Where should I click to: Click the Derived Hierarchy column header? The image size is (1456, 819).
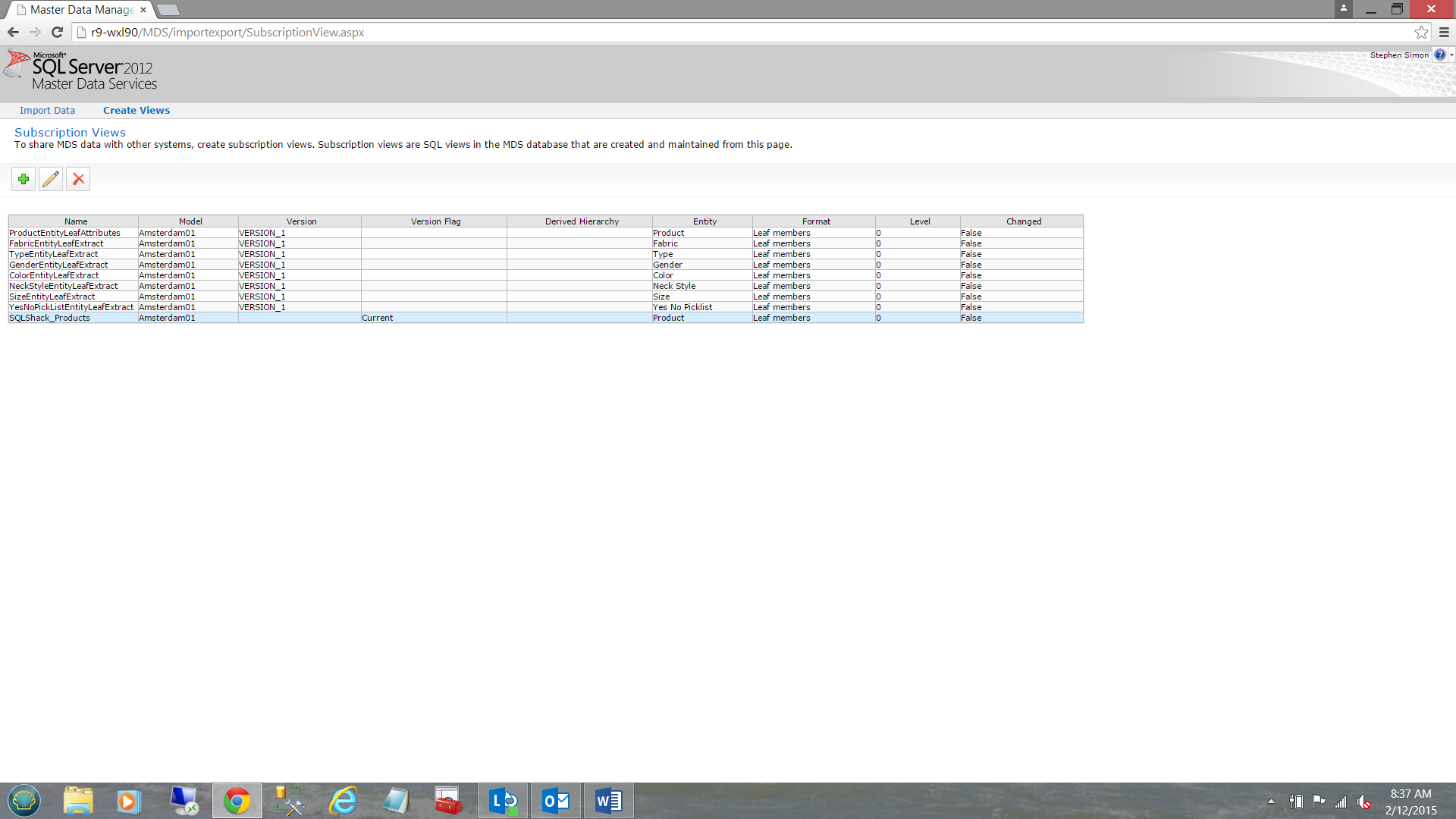pos(582,221)
